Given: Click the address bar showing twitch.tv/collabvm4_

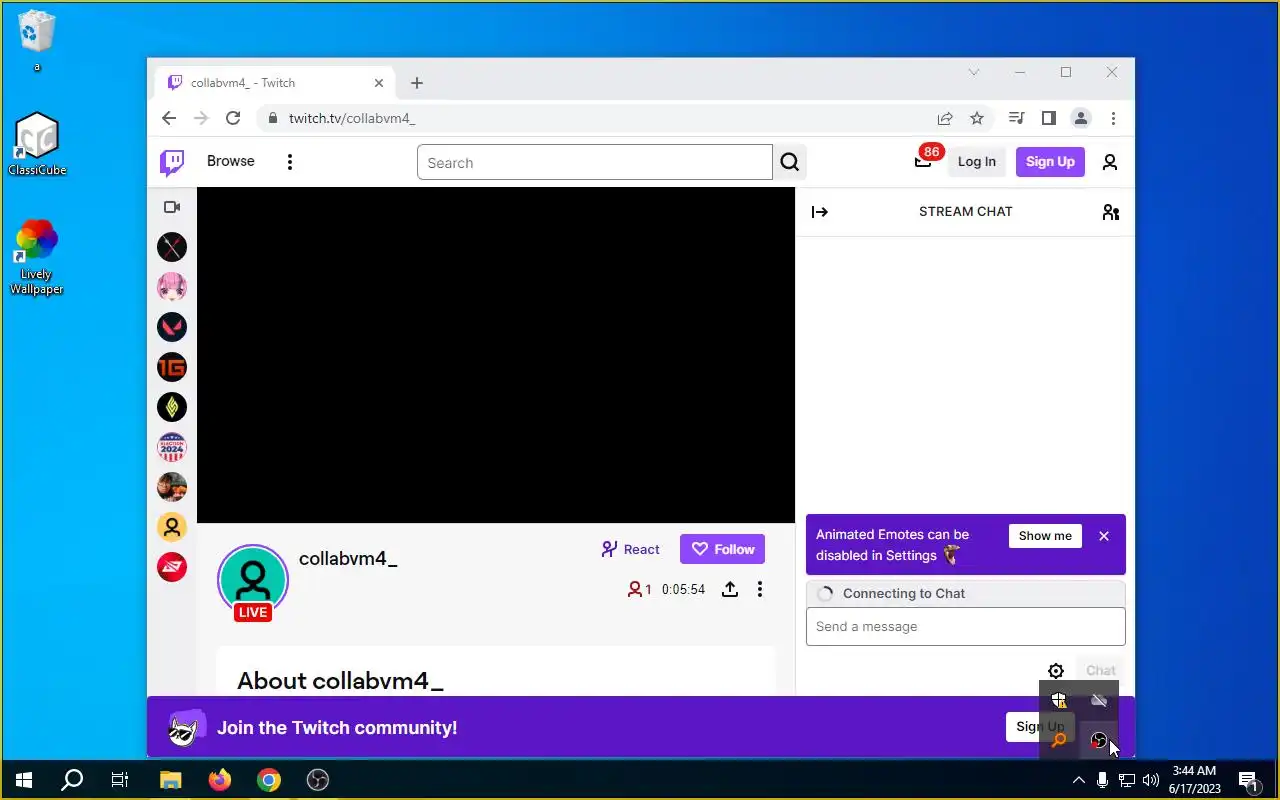Looking at the screenshot, I should [x=595, y=118].
